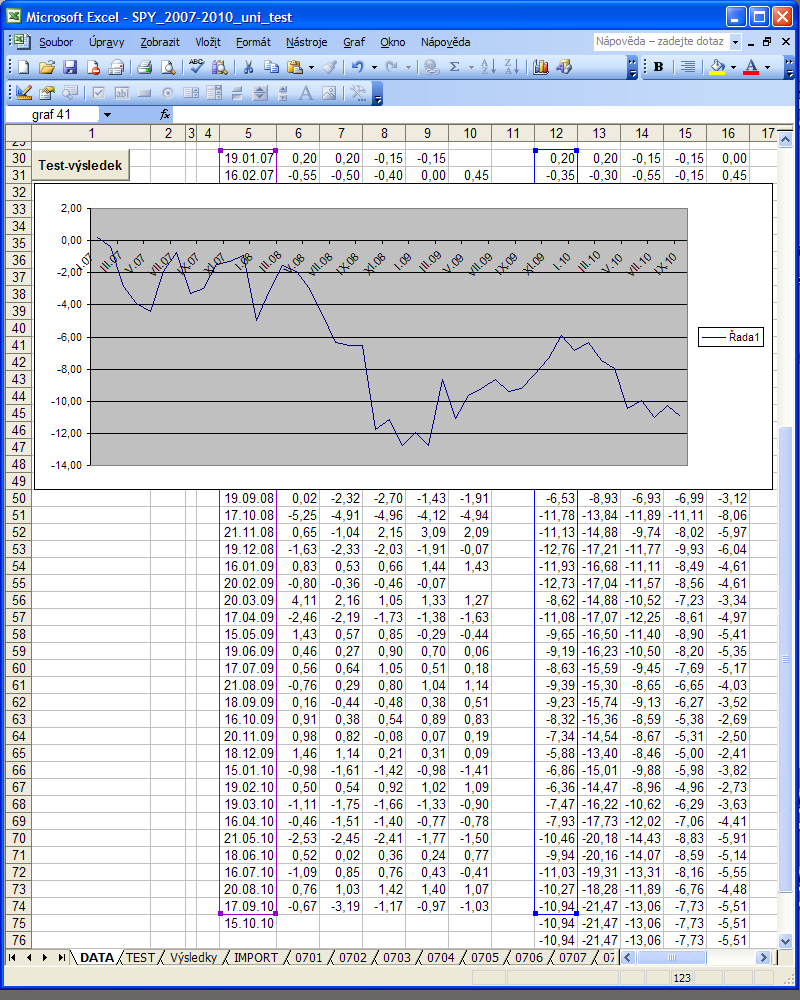Image resolution: width=800 pixels, height=1000 pixels.
Task: Create a new blank workbook
Action: pyautogui.click(x=24, y=67)
